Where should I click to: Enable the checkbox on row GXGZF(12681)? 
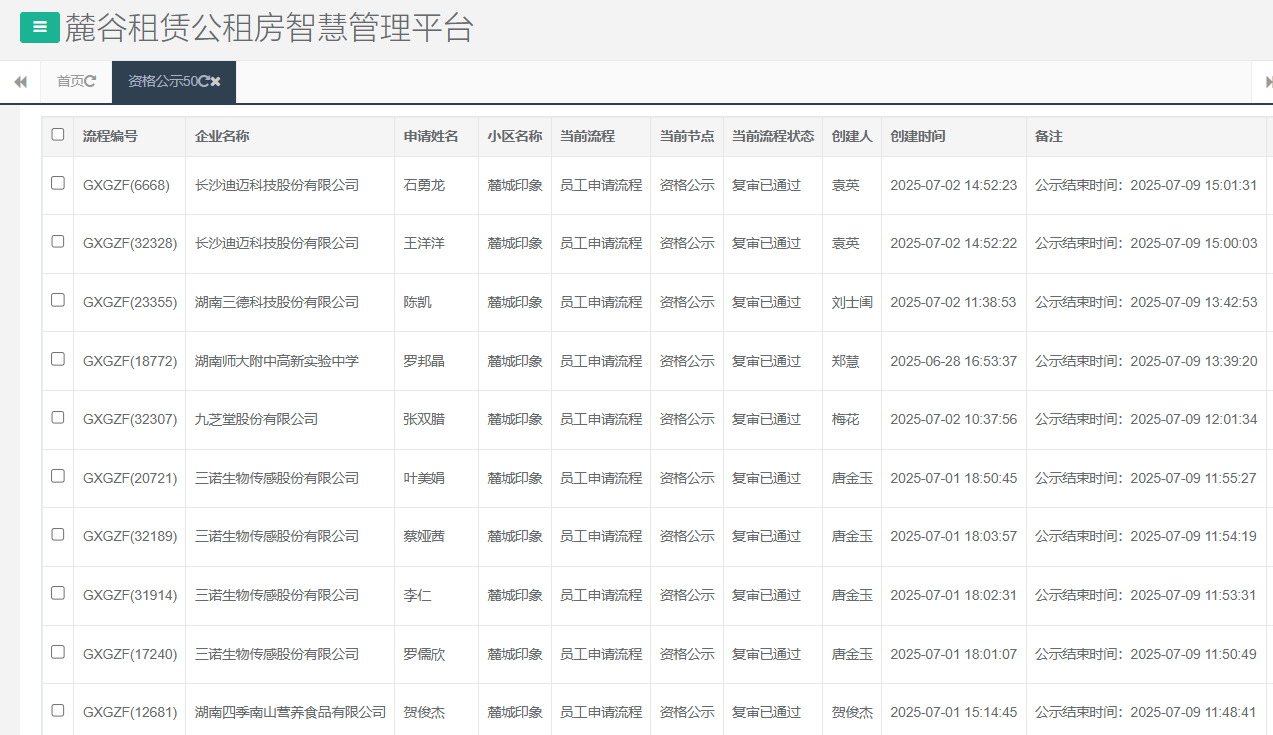[57, 712]
